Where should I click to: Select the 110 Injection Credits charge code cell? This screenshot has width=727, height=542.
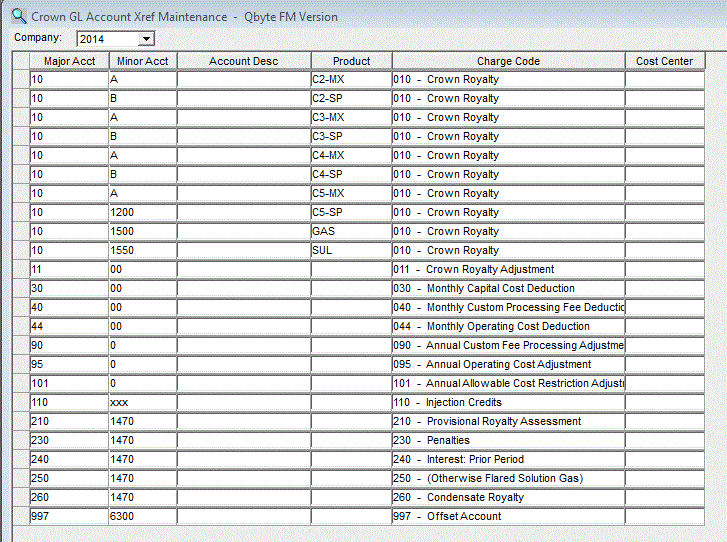[x=508, y=402]
